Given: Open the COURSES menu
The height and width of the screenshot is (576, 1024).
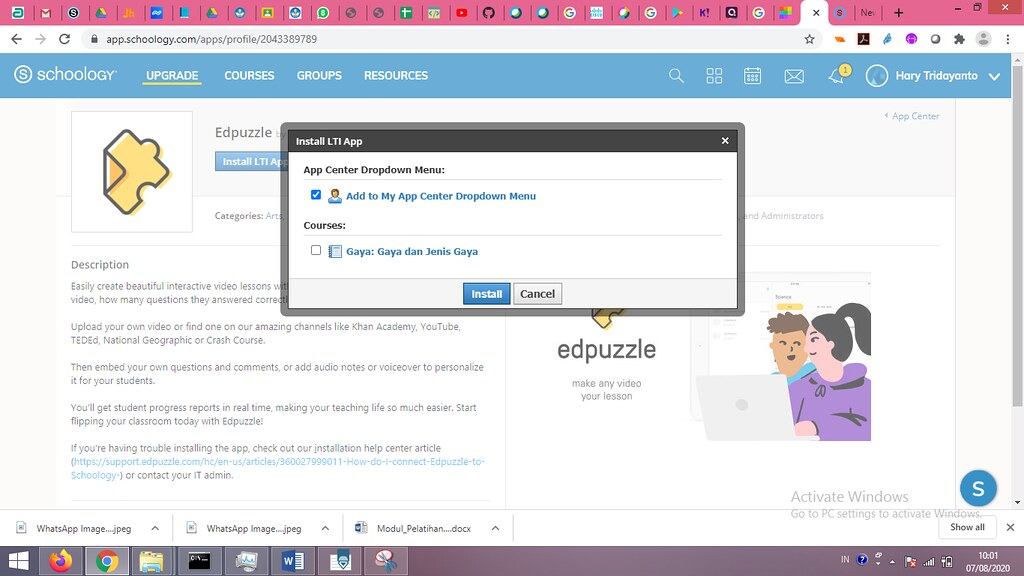Looking at the screenshot, I should (x=249, y=76).
